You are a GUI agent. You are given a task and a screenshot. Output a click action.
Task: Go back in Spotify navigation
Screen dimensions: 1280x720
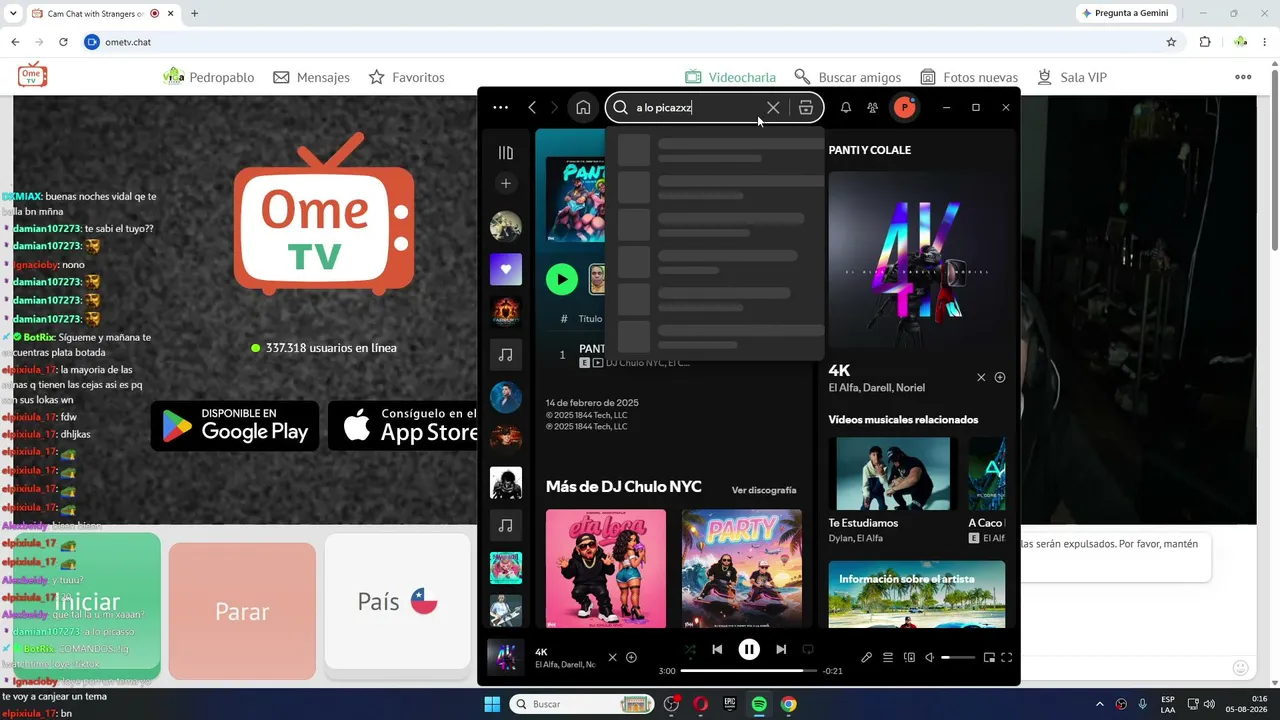[x=532, y=108]
